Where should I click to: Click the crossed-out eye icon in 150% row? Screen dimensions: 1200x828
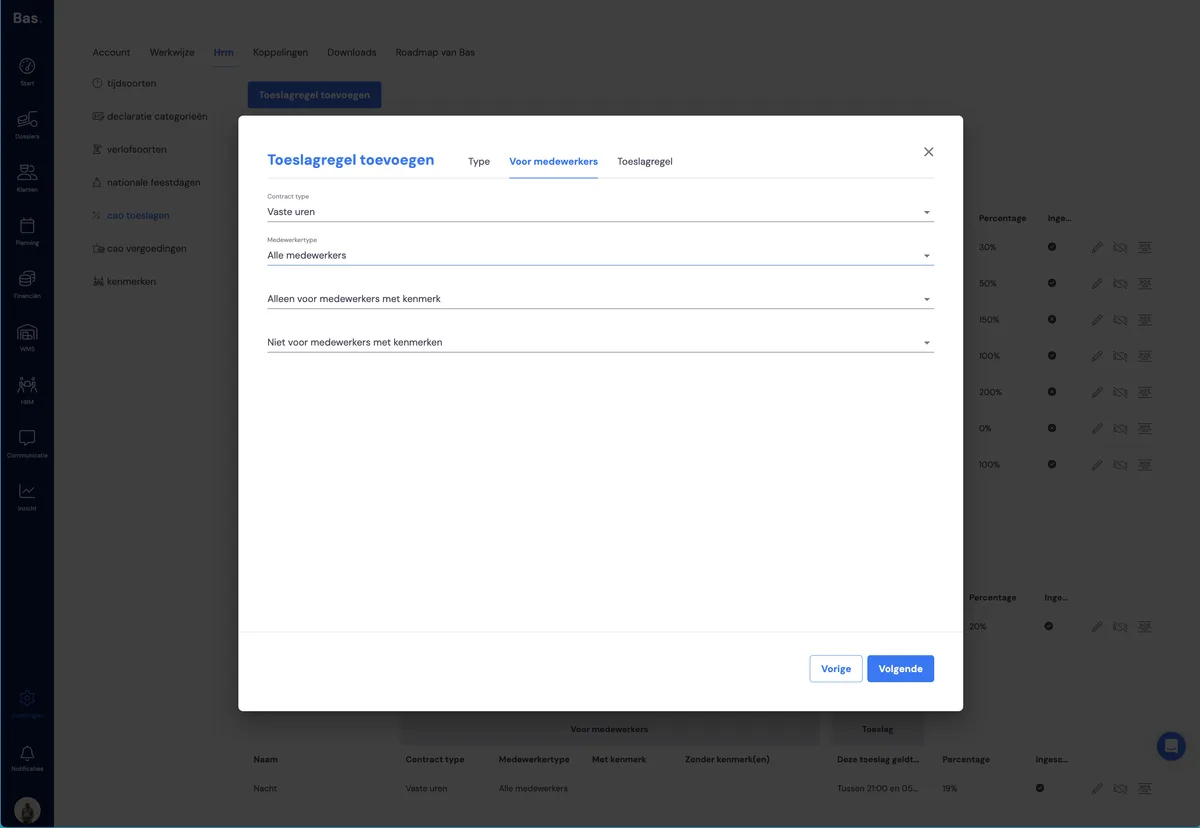1120,320
